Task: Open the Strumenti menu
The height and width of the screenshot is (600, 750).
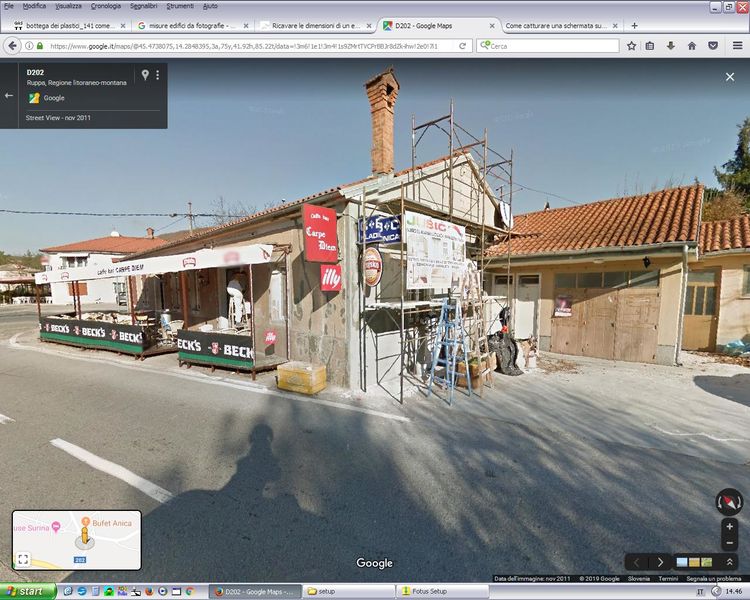Action: [x=180, y=6]
